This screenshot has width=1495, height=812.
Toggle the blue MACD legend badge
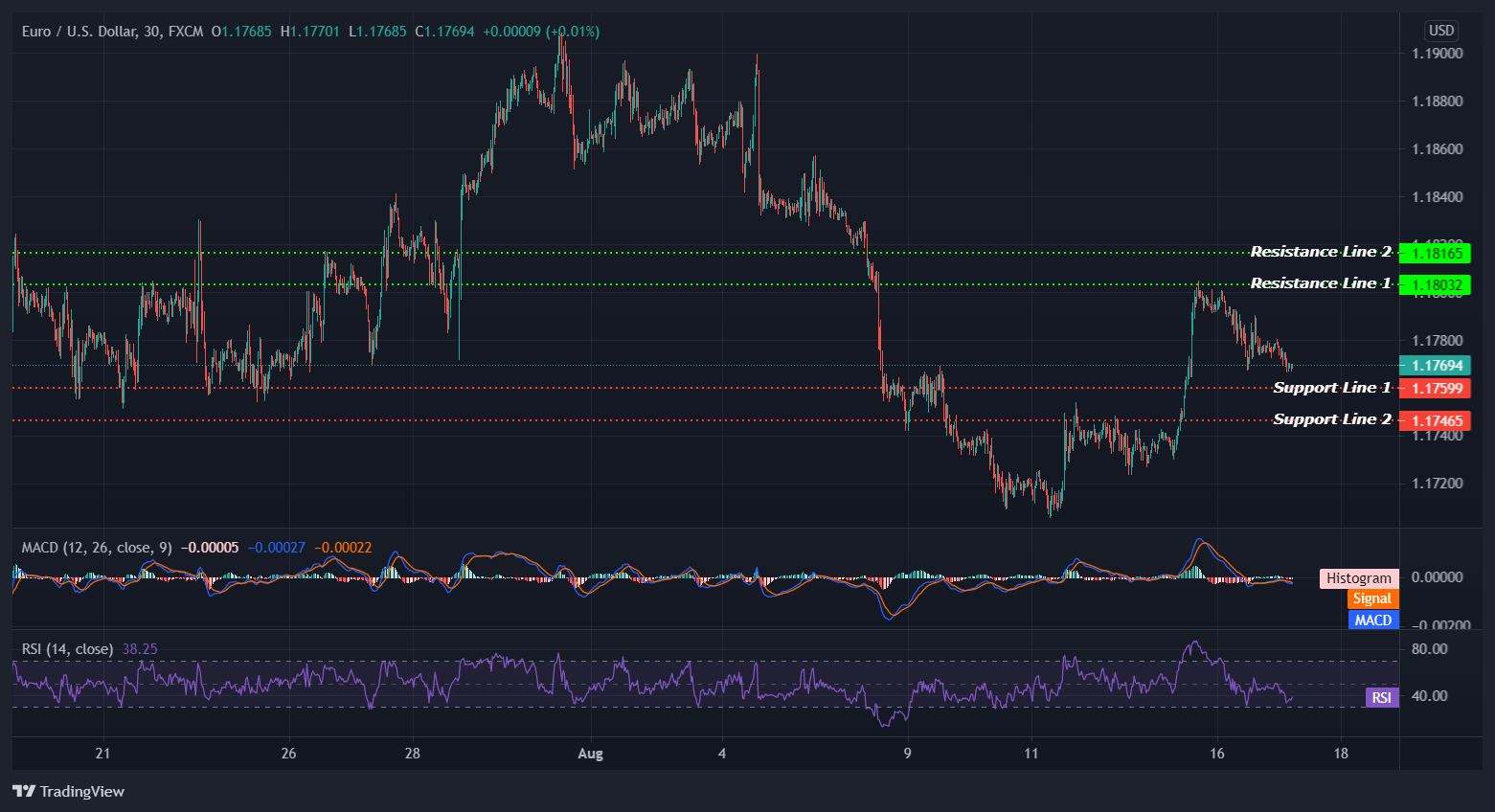point(1372,620)
